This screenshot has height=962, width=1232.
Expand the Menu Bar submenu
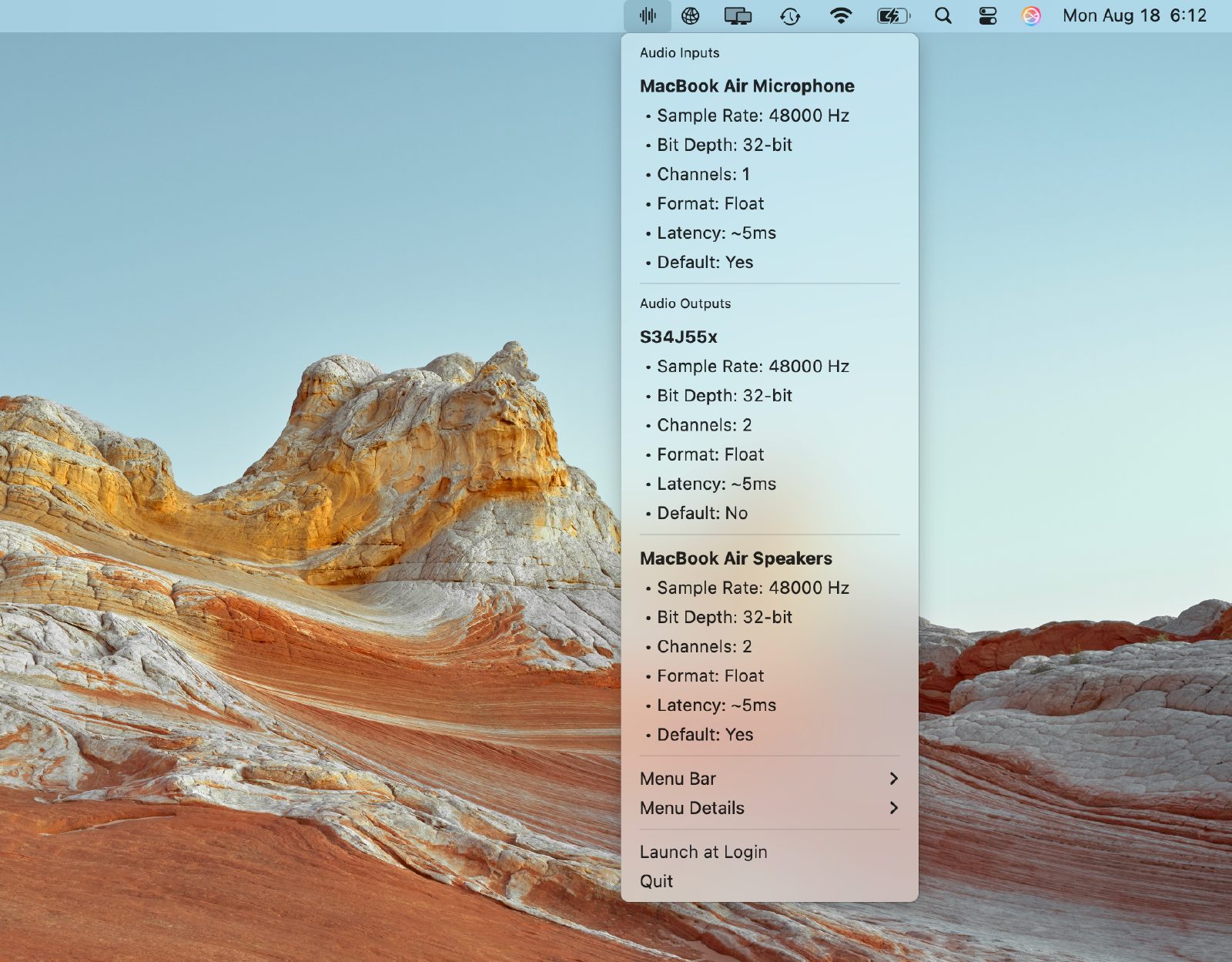769,779
